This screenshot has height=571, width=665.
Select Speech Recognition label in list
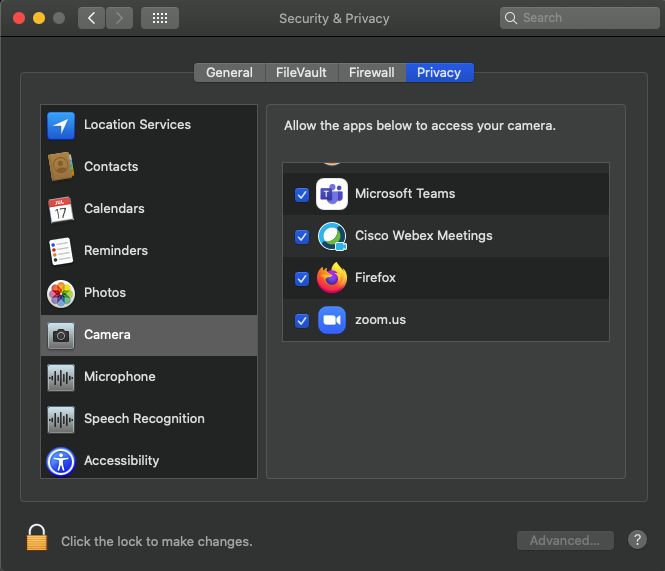(144, 418)
